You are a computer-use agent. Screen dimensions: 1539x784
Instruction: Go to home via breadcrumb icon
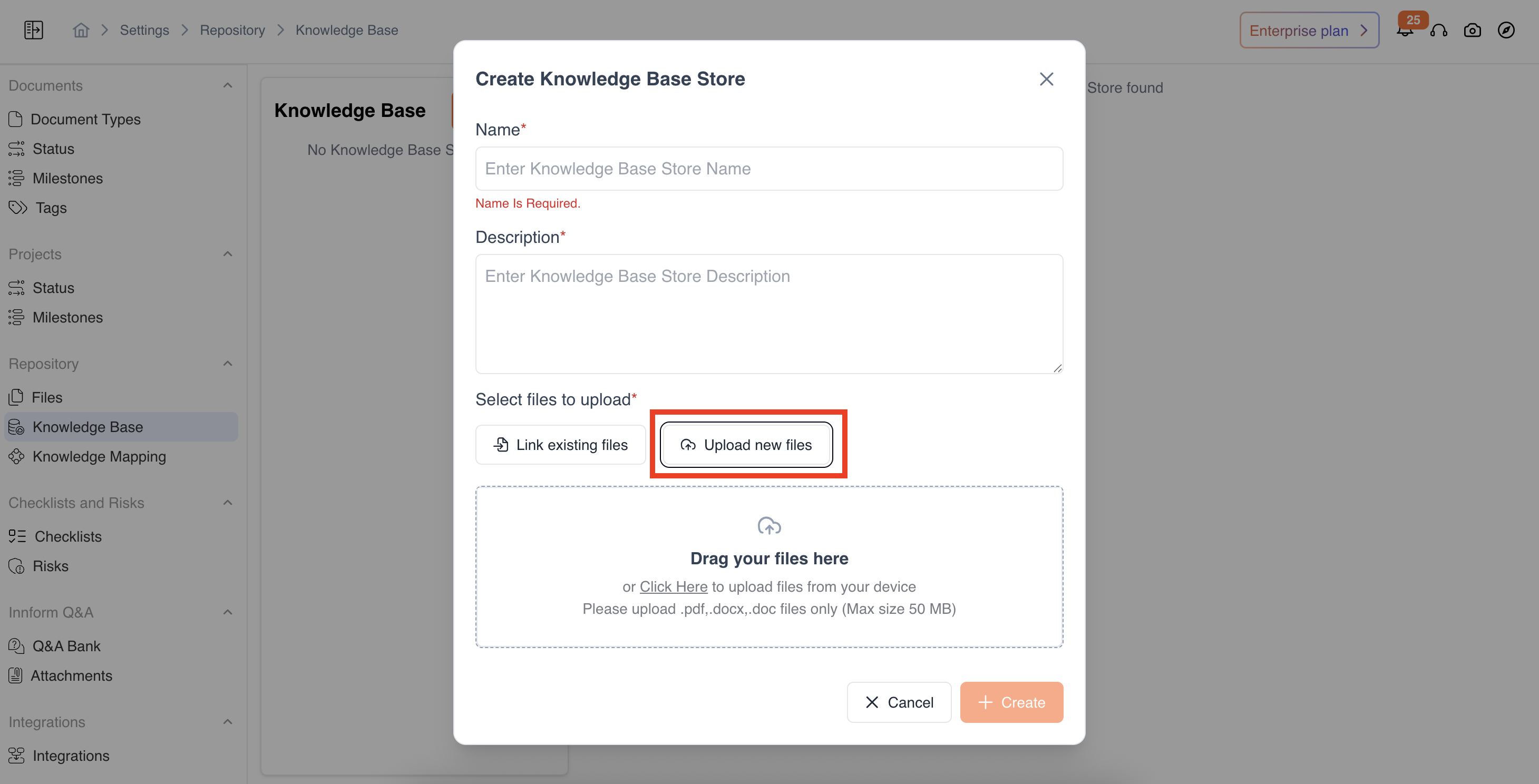click(81, 30)
